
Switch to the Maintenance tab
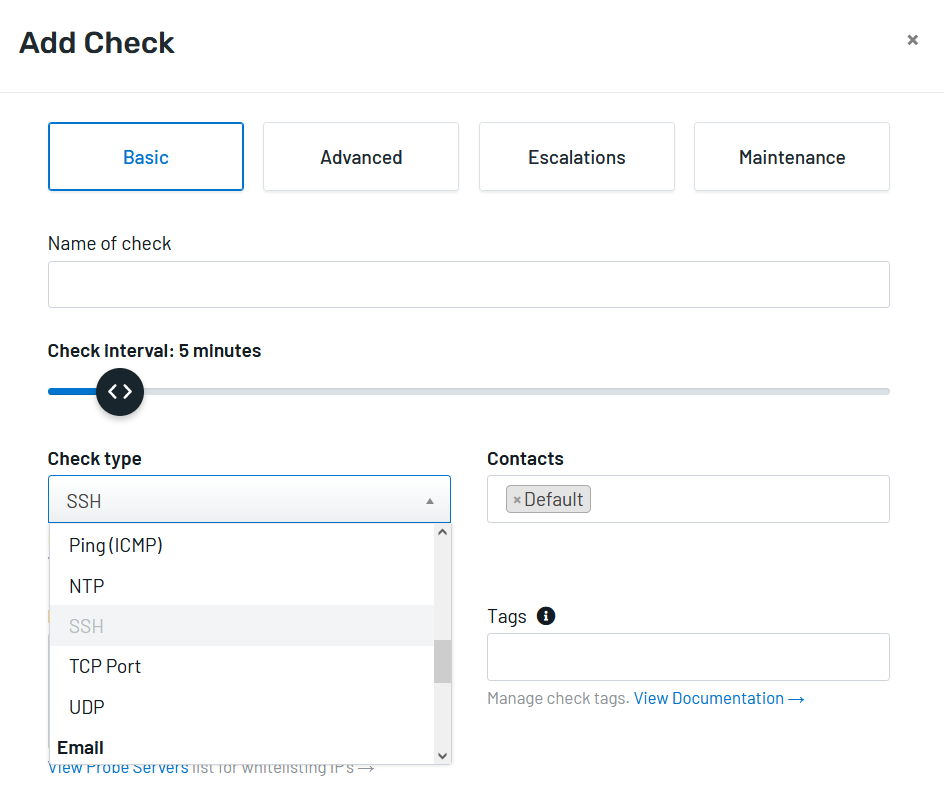(x=791, y=157)
